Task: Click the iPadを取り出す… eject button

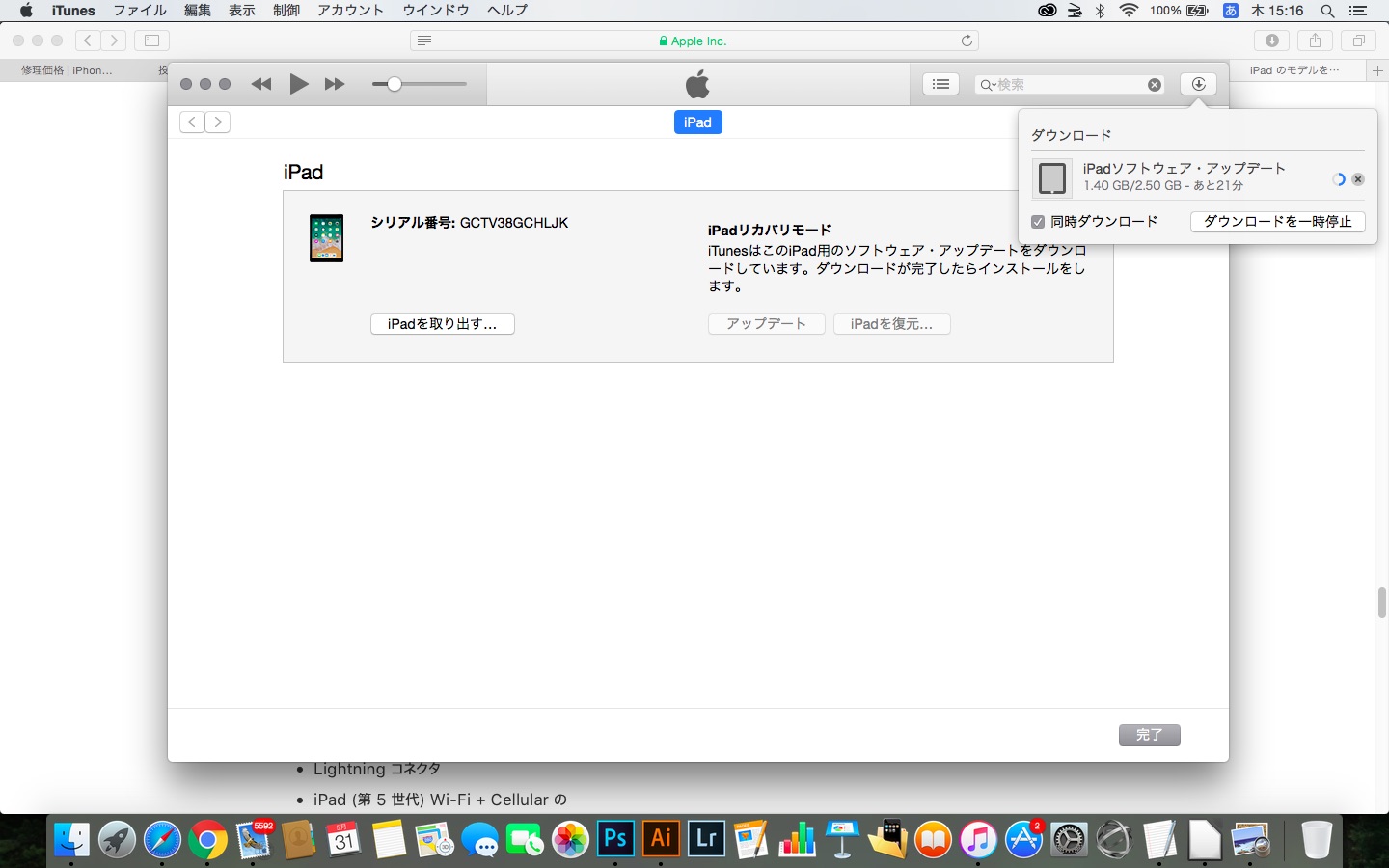Action: point(443,324)
